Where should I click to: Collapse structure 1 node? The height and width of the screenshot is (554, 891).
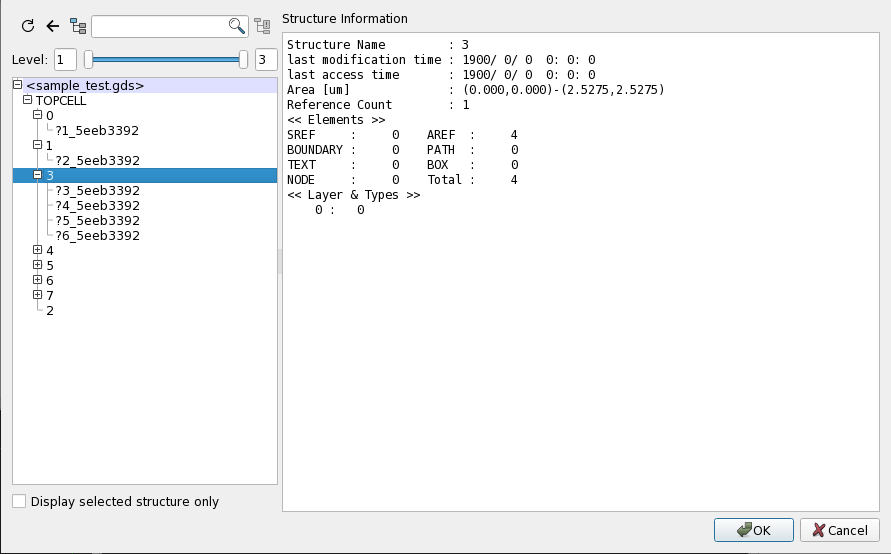click(38, 145)
